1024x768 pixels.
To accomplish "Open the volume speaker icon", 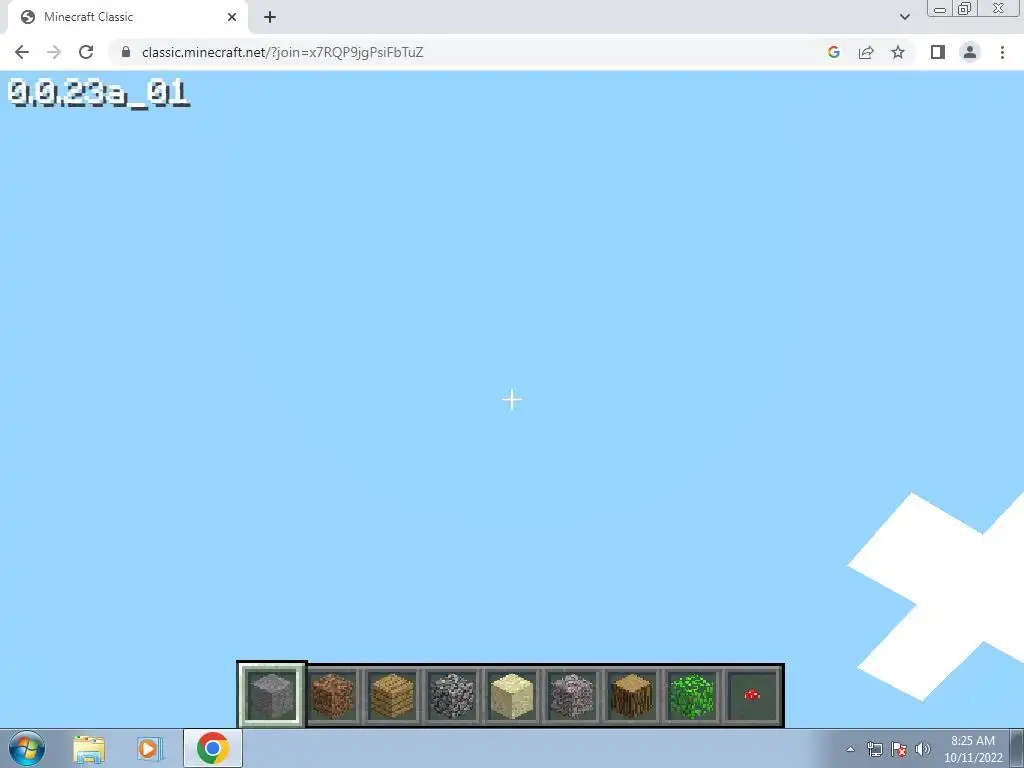I will [923, 749].
